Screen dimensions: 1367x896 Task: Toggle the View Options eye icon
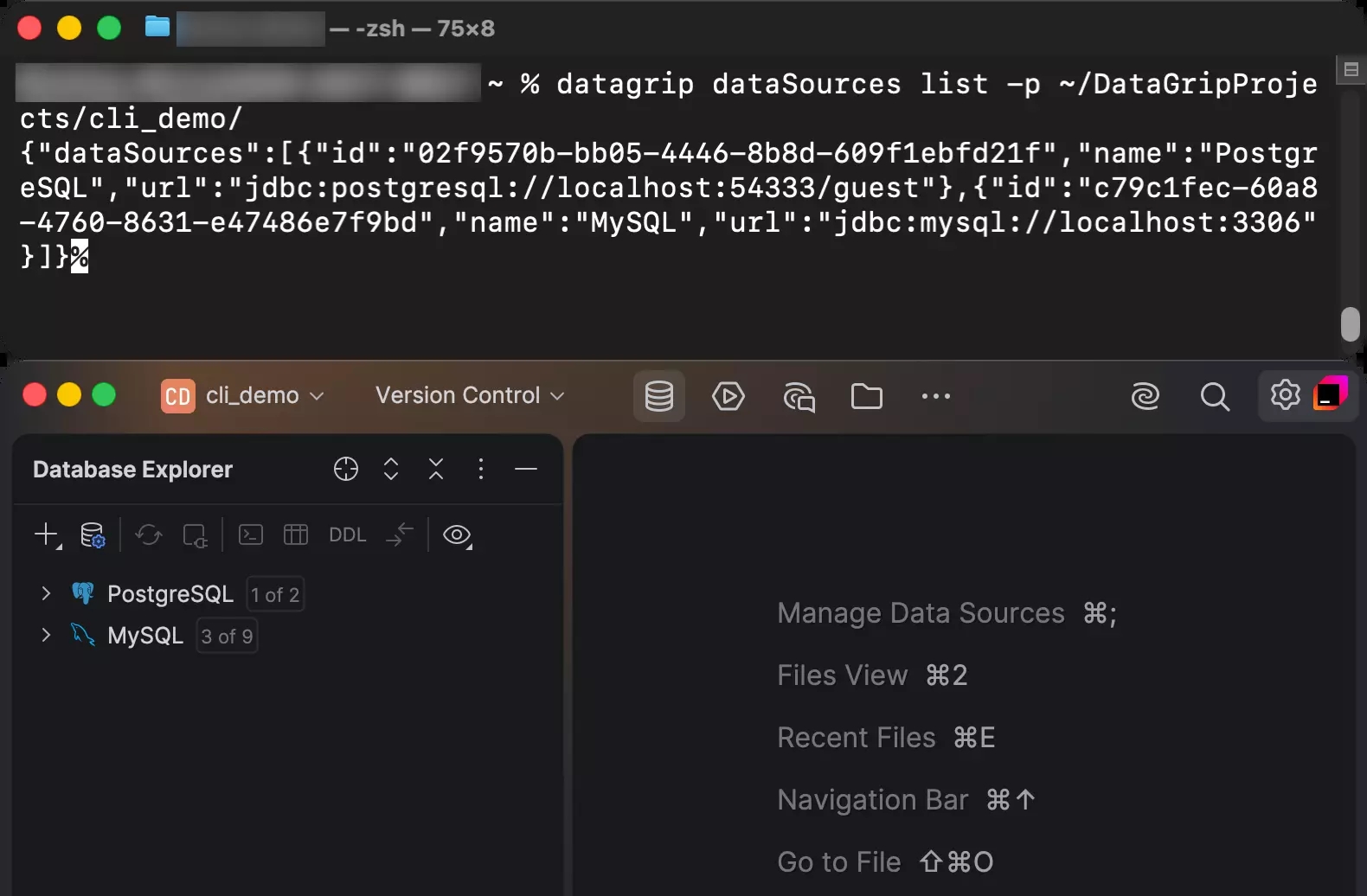457,534
